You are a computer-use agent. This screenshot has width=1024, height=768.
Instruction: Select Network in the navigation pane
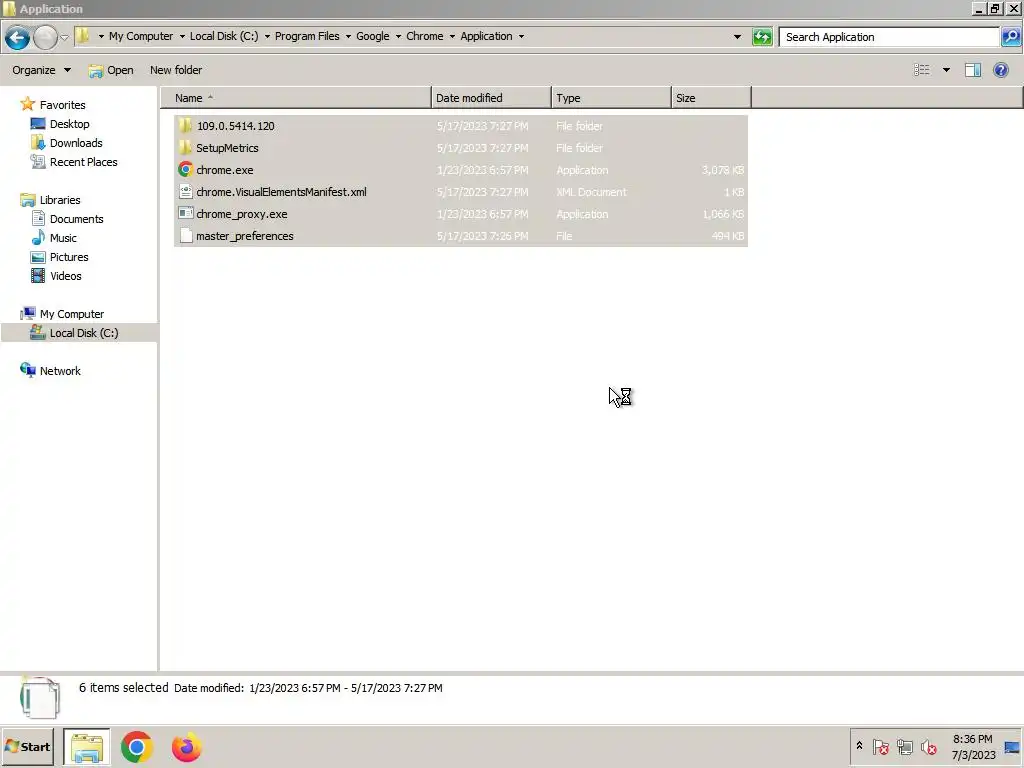coord(60,371)
